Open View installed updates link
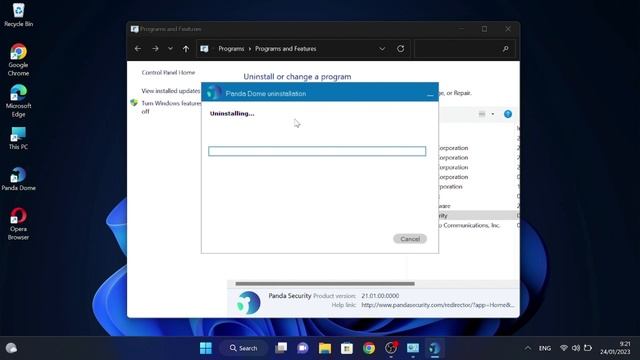Image resolution: width=640 pixels, height=360 pixels. coord(171,91)
